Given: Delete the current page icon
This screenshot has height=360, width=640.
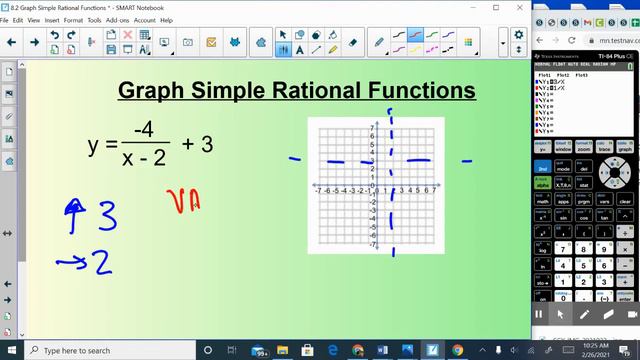Looking at the screenshot, I should [71, 50].
